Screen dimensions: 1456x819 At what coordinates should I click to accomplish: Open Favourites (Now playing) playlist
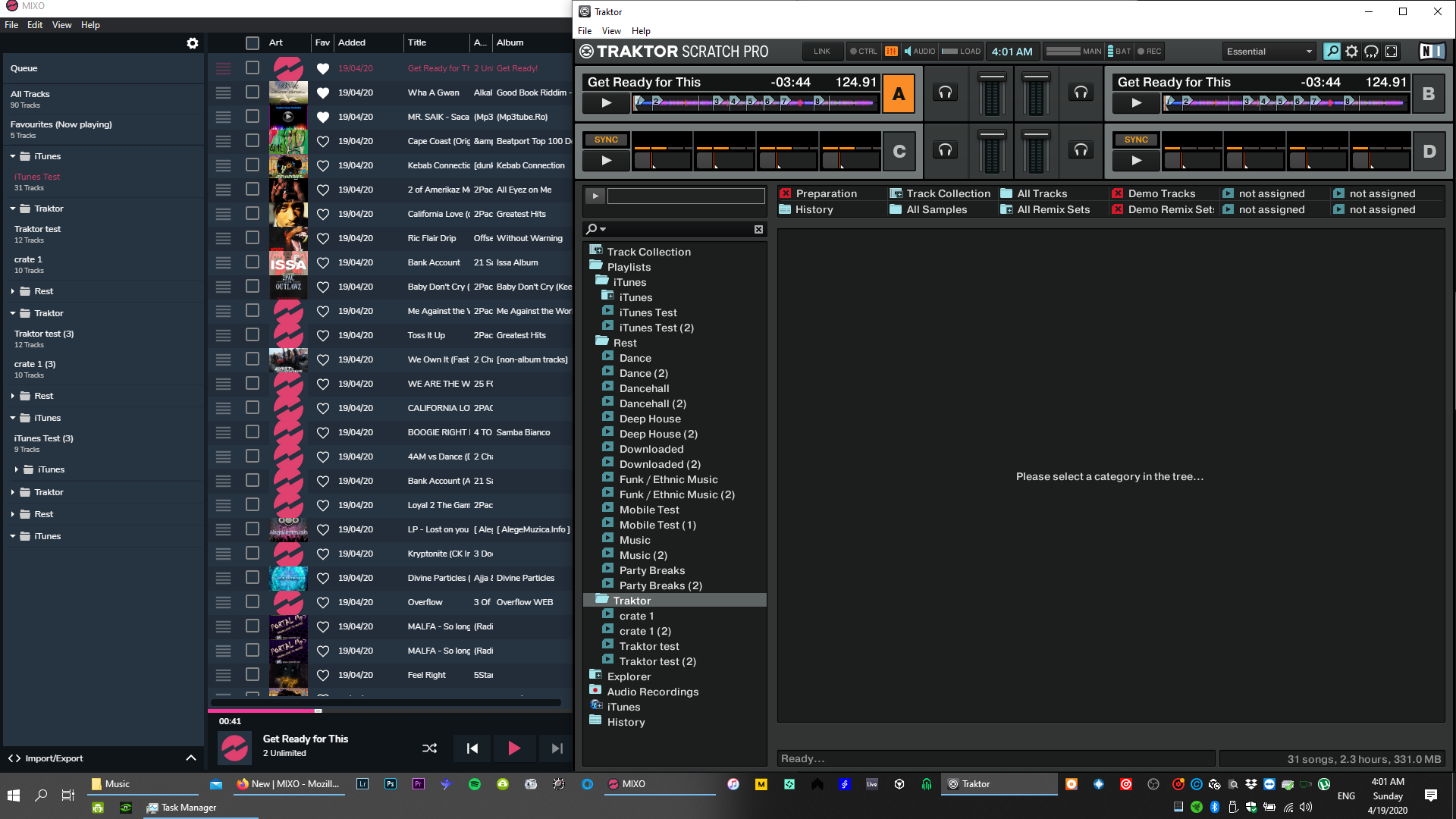point(104,129)
